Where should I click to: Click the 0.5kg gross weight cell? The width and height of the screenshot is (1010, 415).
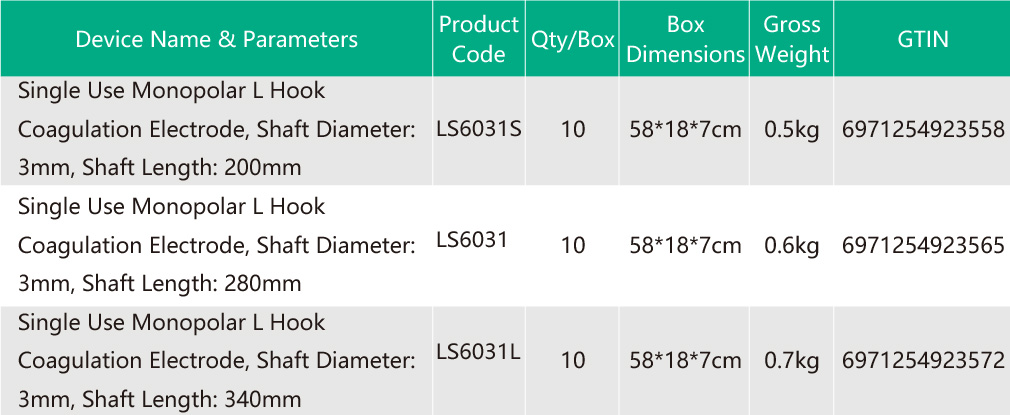tap(792, 129)
